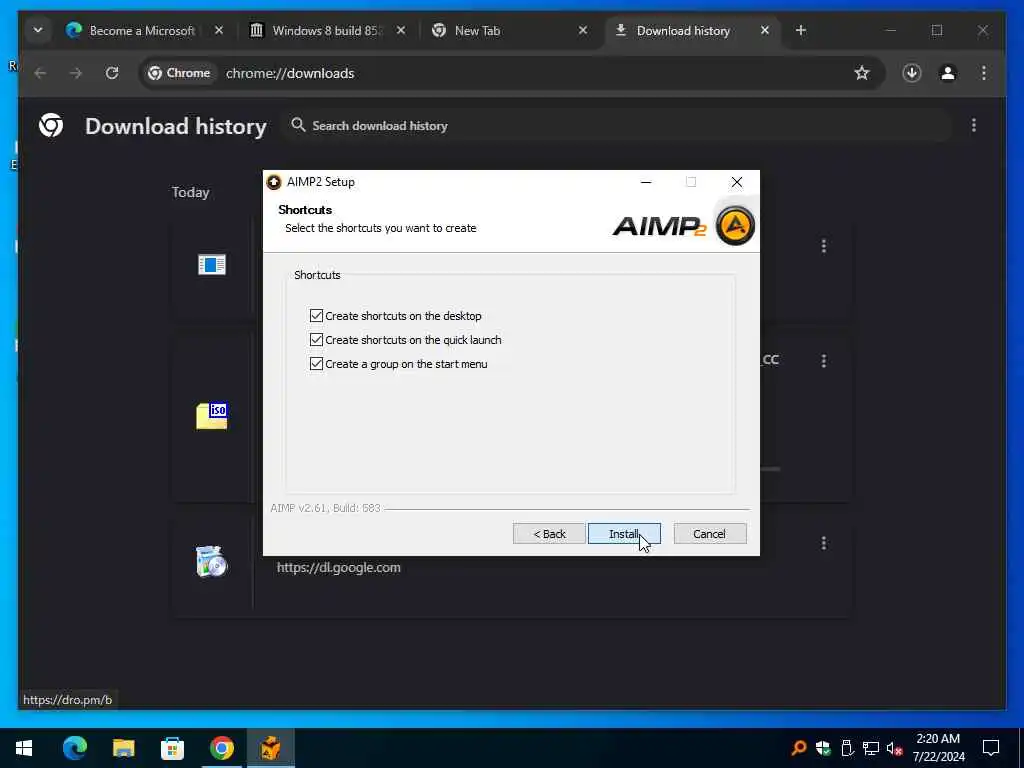Reload the downloads page
Image resolution: width=1024 pixels, height=768 pixels.
tap(112, 73)
